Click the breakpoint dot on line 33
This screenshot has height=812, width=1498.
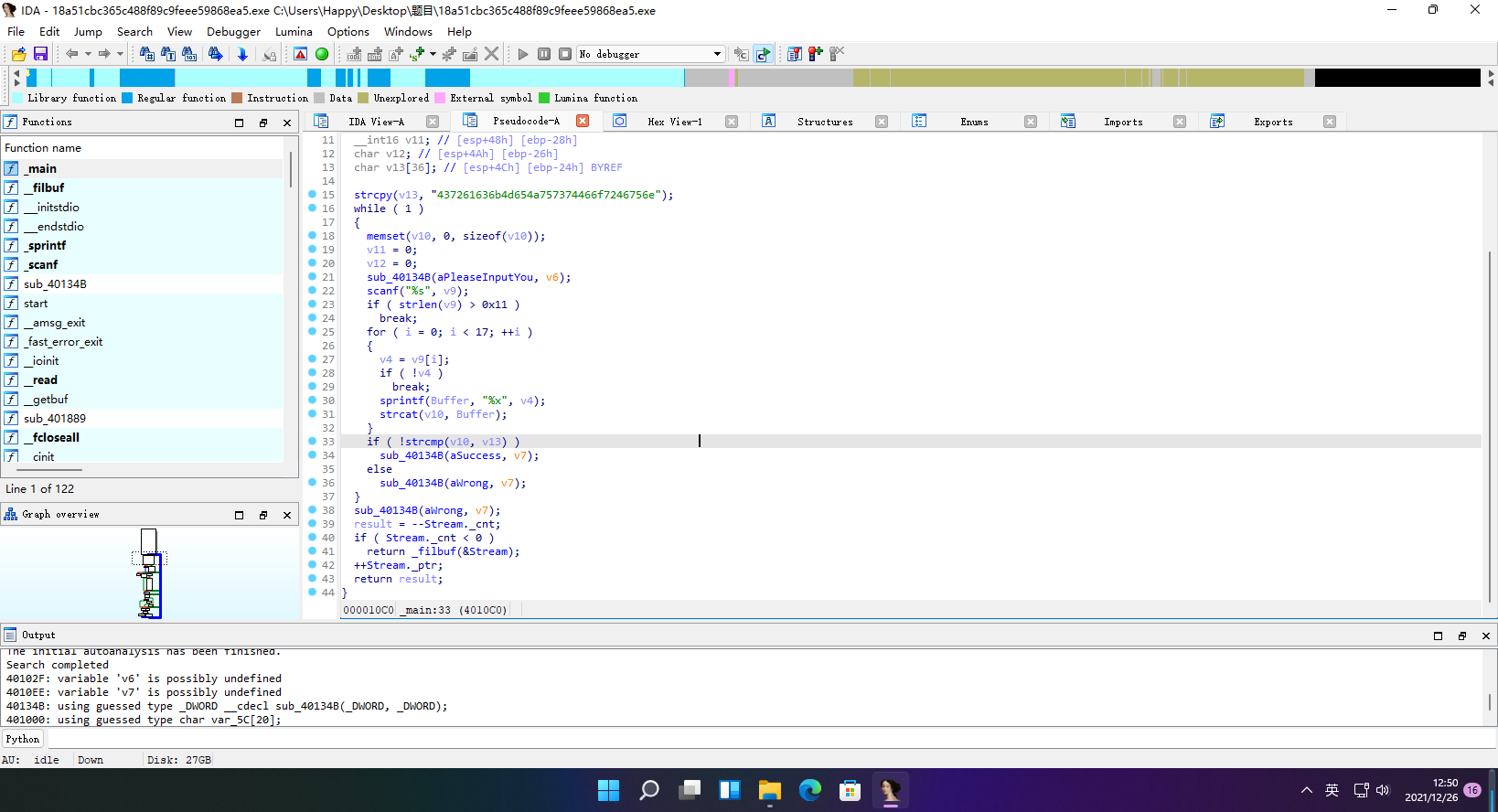point(312,441)
